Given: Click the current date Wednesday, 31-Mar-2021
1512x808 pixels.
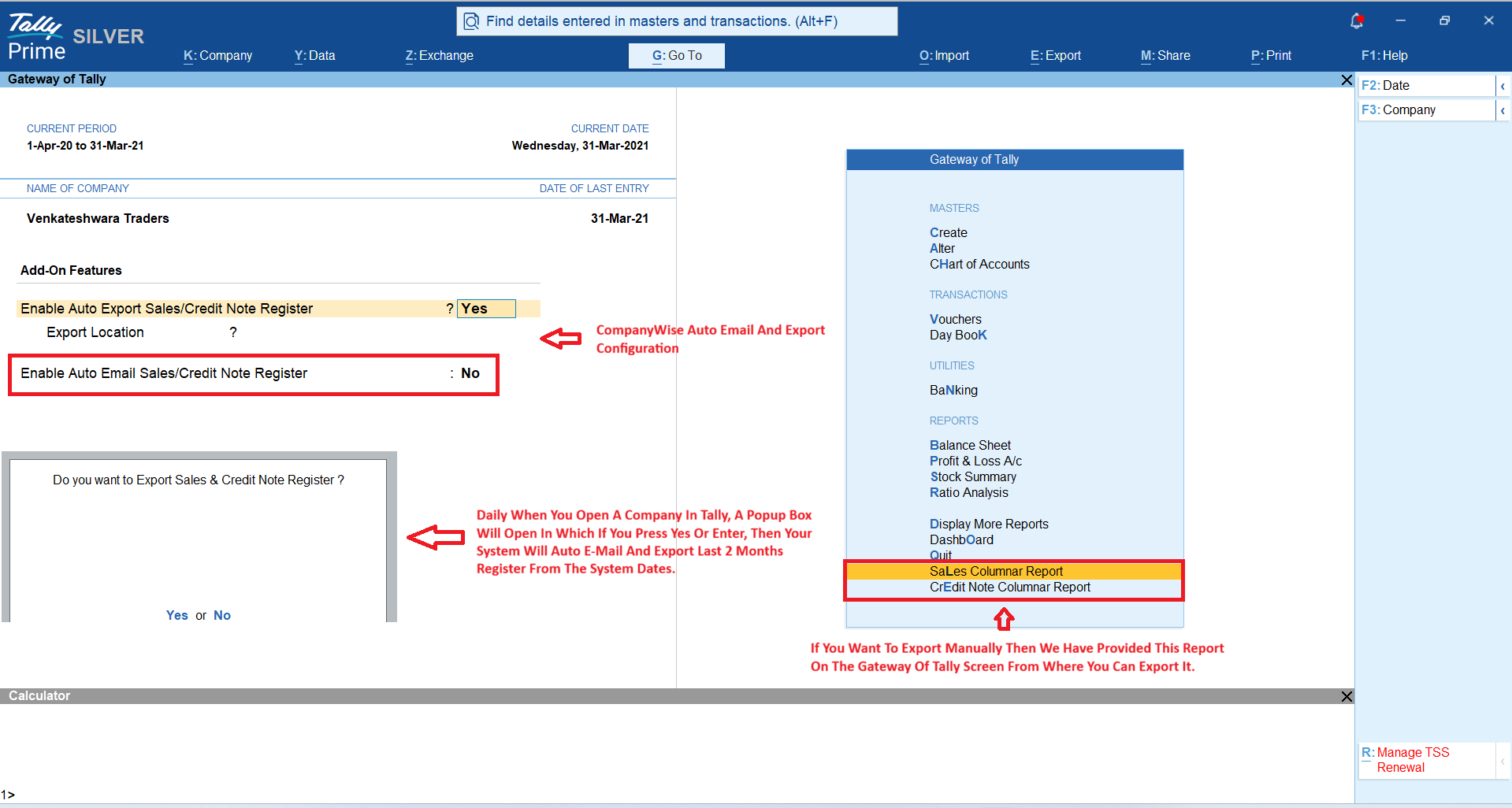Looking at the screenshot, I should click(x=580, y=146).
